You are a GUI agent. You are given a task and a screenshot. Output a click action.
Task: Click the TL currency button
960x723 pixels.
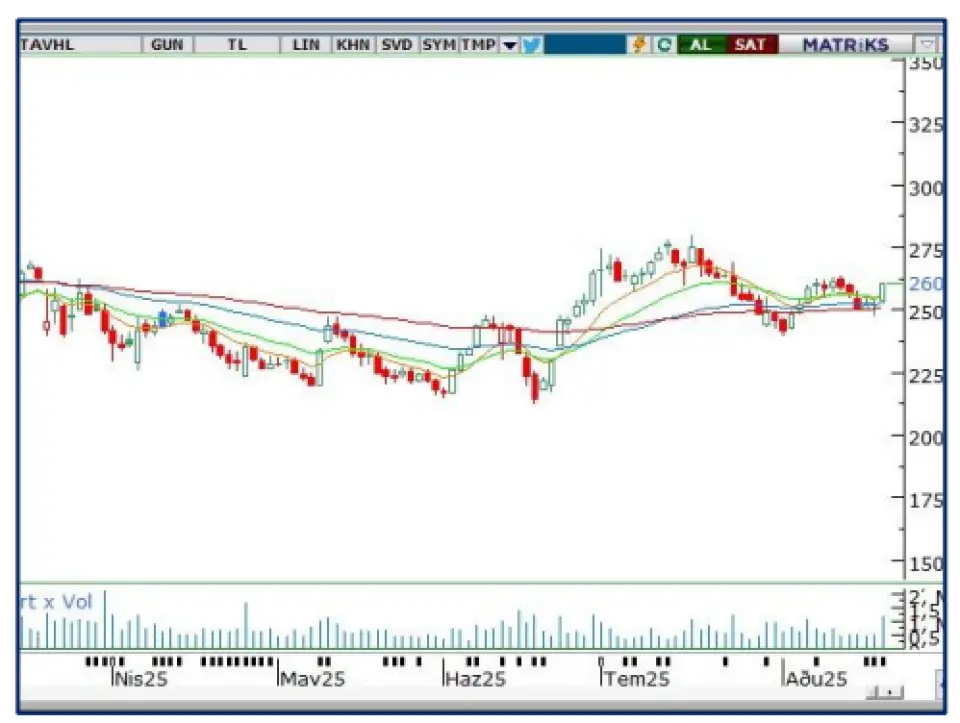(x=237, y=45)
